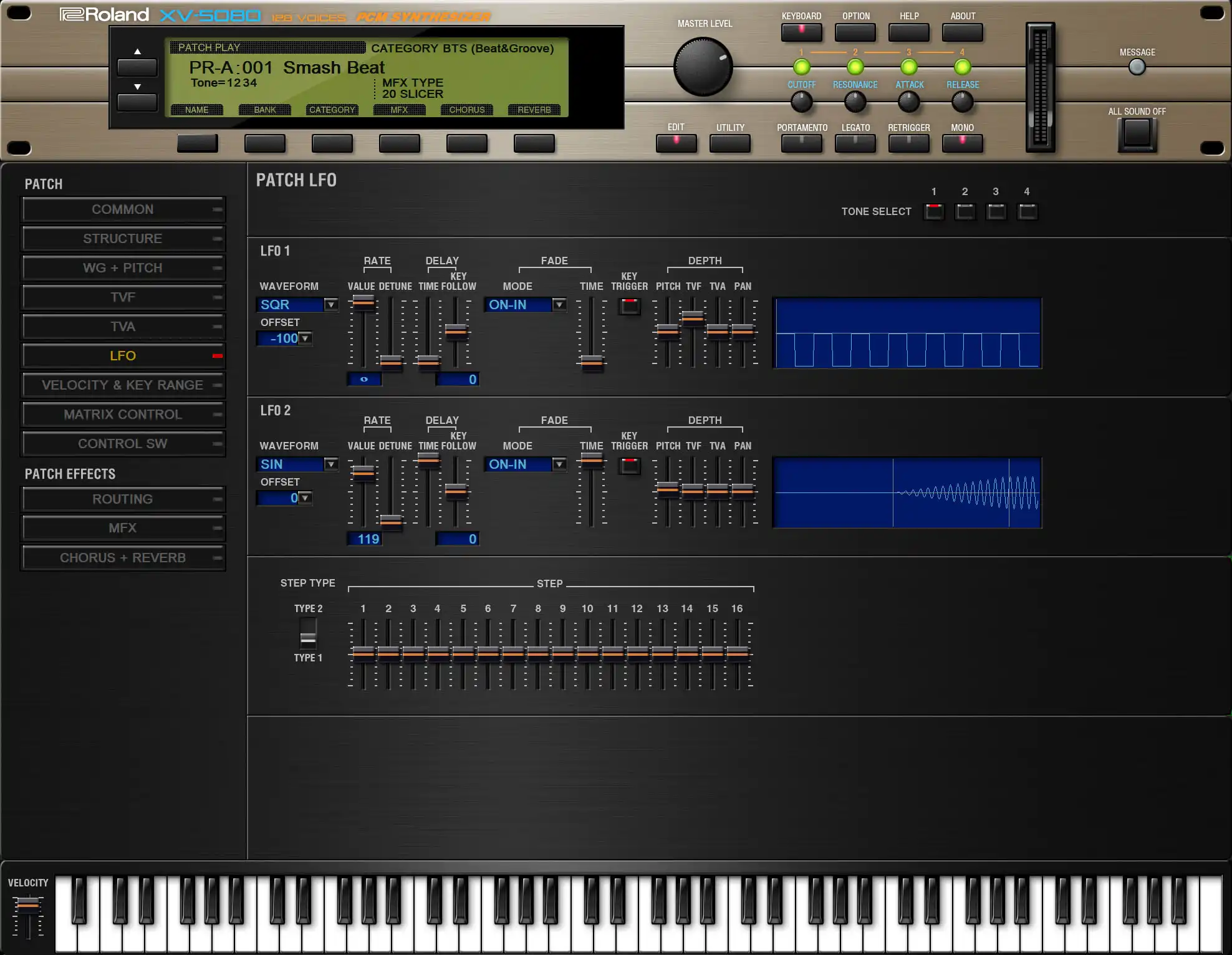
Task: Toggle the Mono button
Action: [x=962, y=143]
